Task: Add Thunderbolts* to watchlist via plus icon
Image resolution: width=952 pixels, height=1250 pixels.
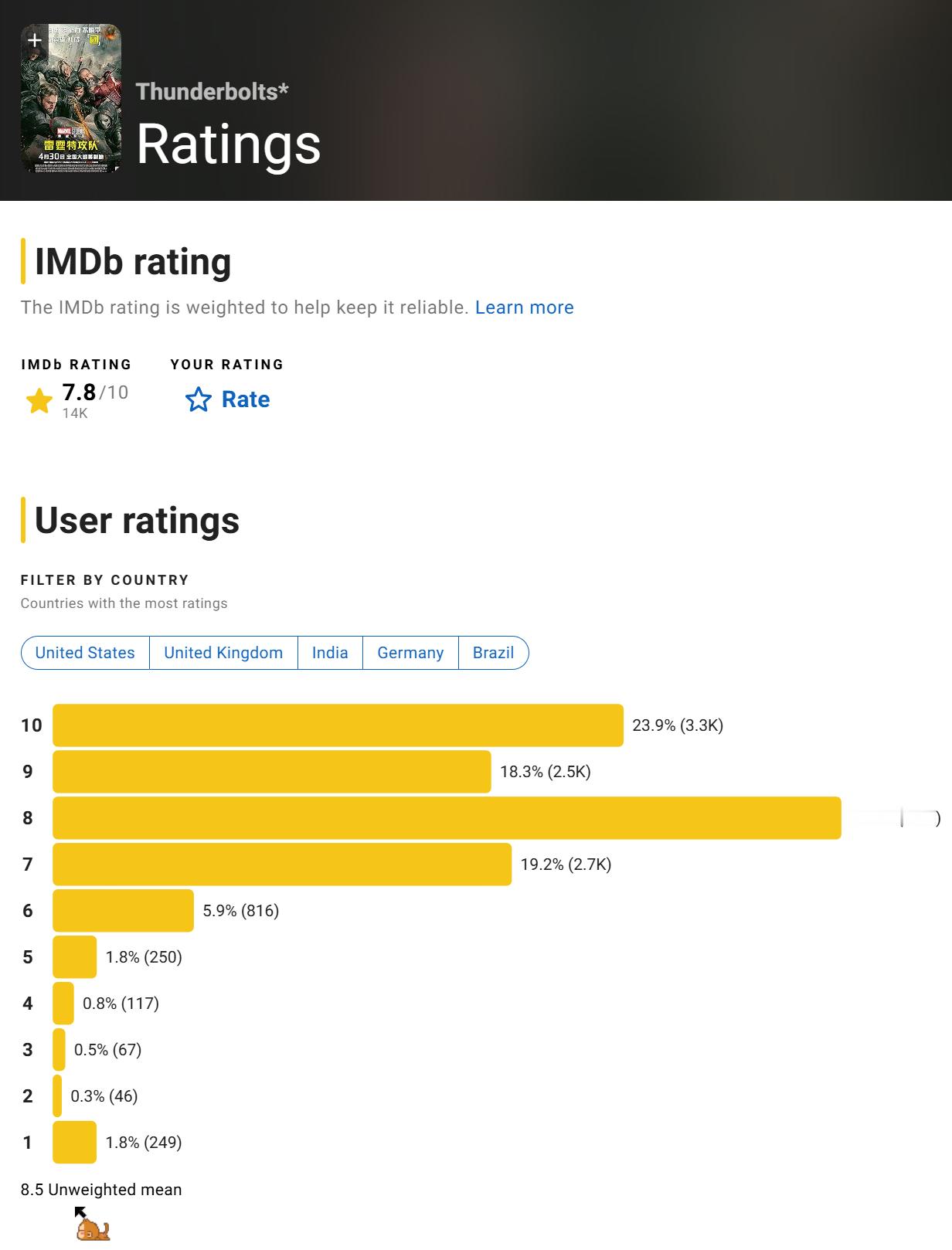Action: pos(35,40)
